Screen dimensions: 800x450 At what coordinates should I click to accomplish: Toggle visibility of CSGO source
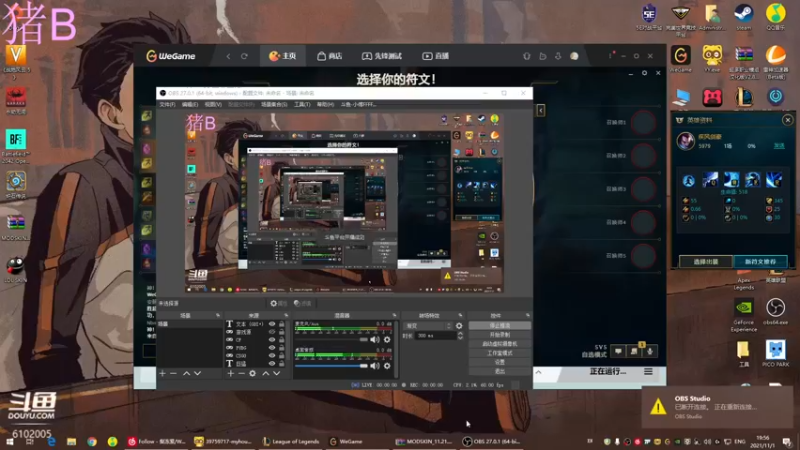point(272,355)
